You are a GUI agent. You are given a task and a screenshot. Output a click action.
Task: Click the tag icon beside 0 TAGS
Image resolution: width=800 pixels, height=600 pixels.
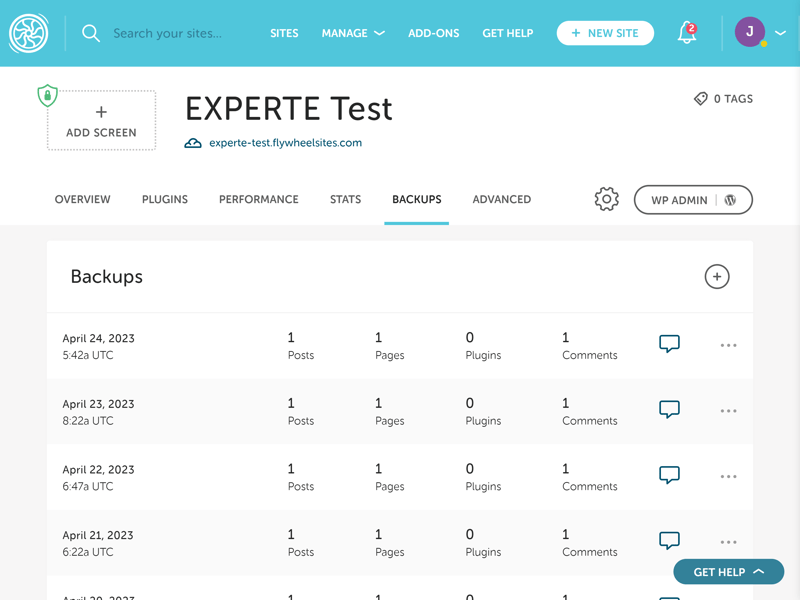click(x=701, y=99)
